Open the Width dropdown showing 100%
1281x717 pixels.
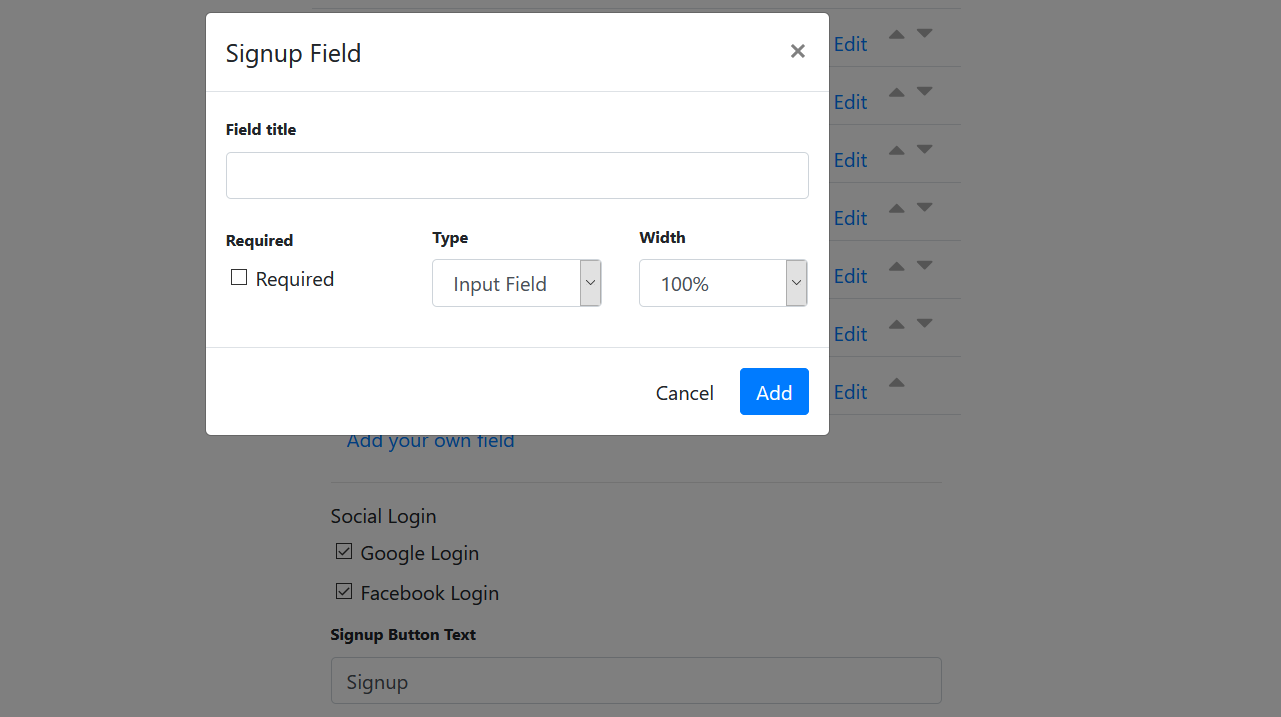click(x=723, y=283)
